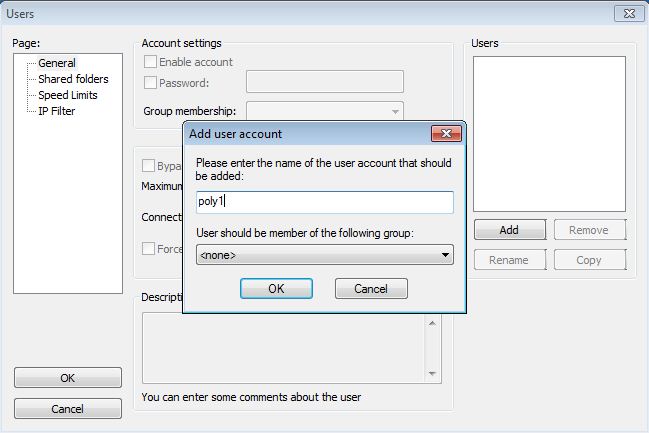Go to the Speed Limits page
649x433 pixels.
pos(68,95)
